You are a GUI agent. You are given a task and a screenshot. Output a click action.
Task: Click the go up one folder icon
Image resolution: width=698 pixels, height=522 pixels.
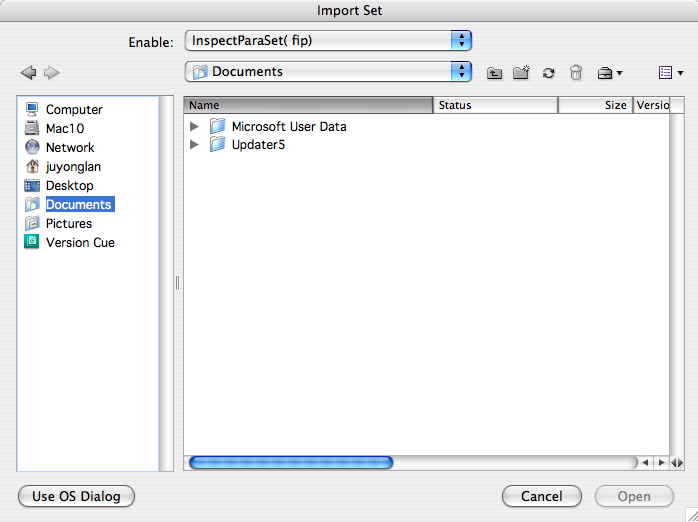point(494,73)
